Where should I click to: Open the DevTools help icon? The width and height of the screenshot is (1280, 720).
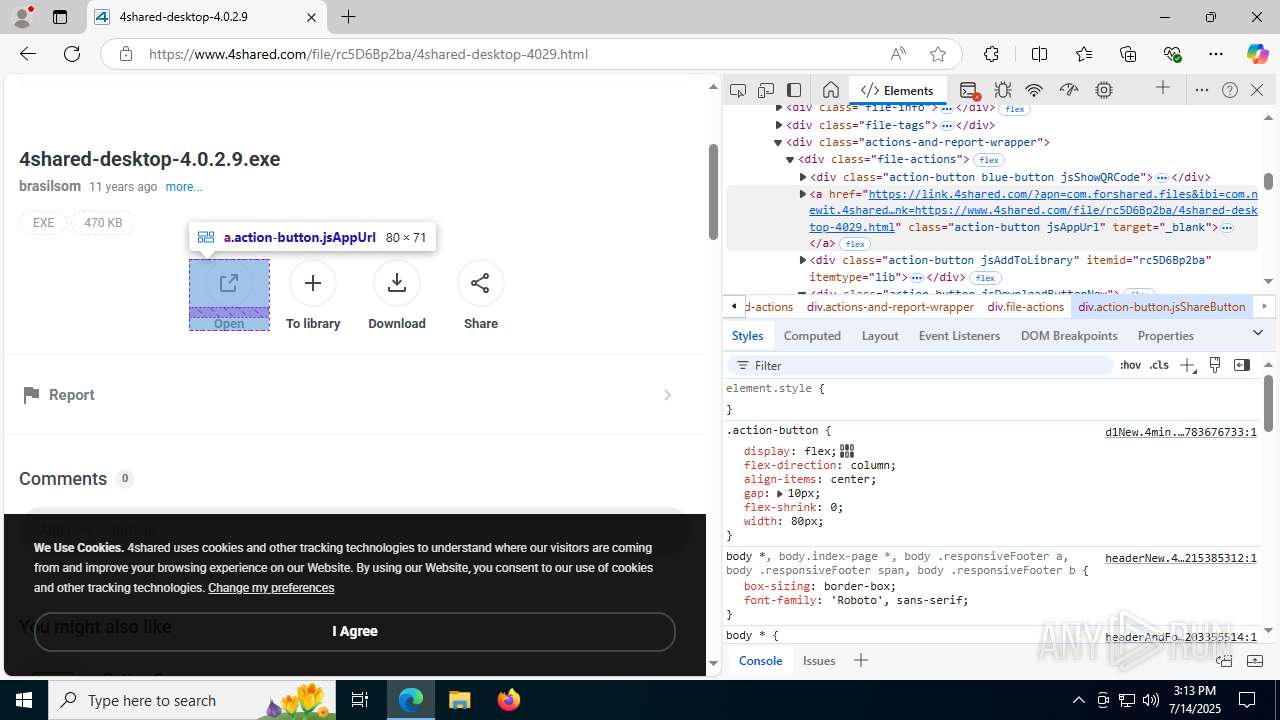pos(1230,90)
